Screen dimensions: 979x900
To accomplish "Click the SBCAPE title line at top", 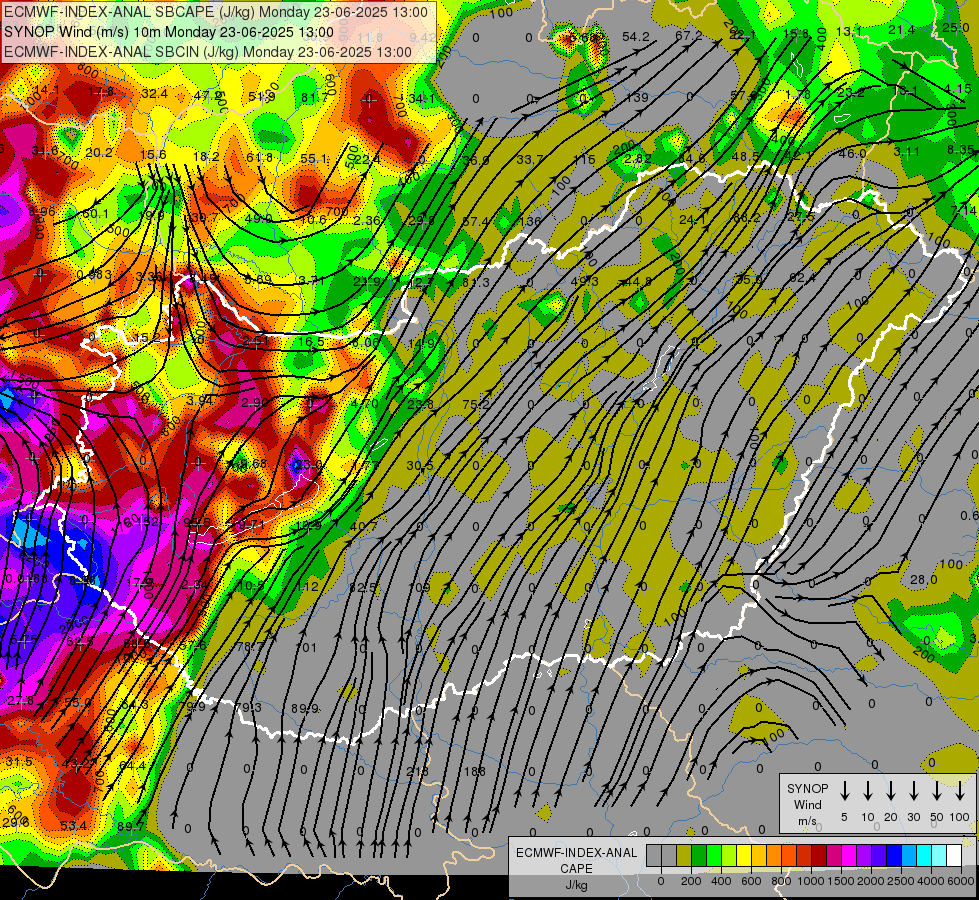I will tap(216, 12).
